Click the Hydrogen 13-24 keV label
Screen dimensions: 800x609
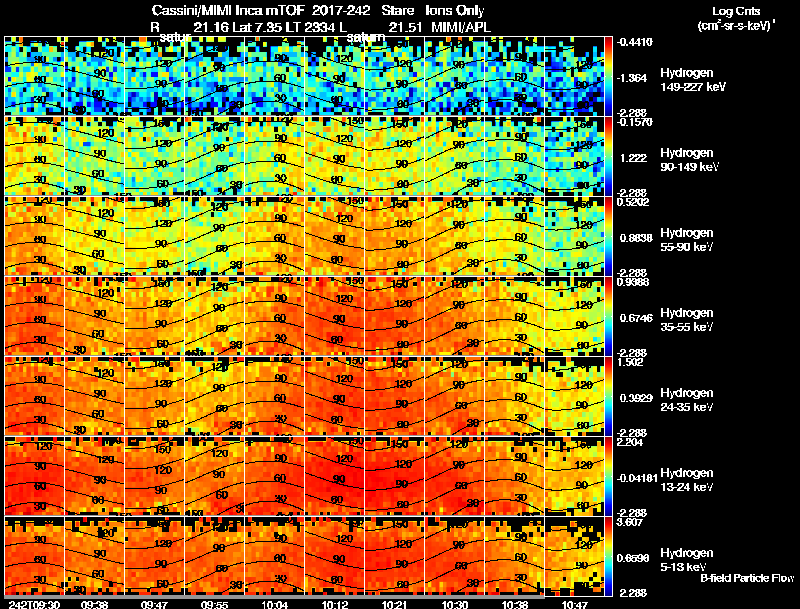coord(687,480)
